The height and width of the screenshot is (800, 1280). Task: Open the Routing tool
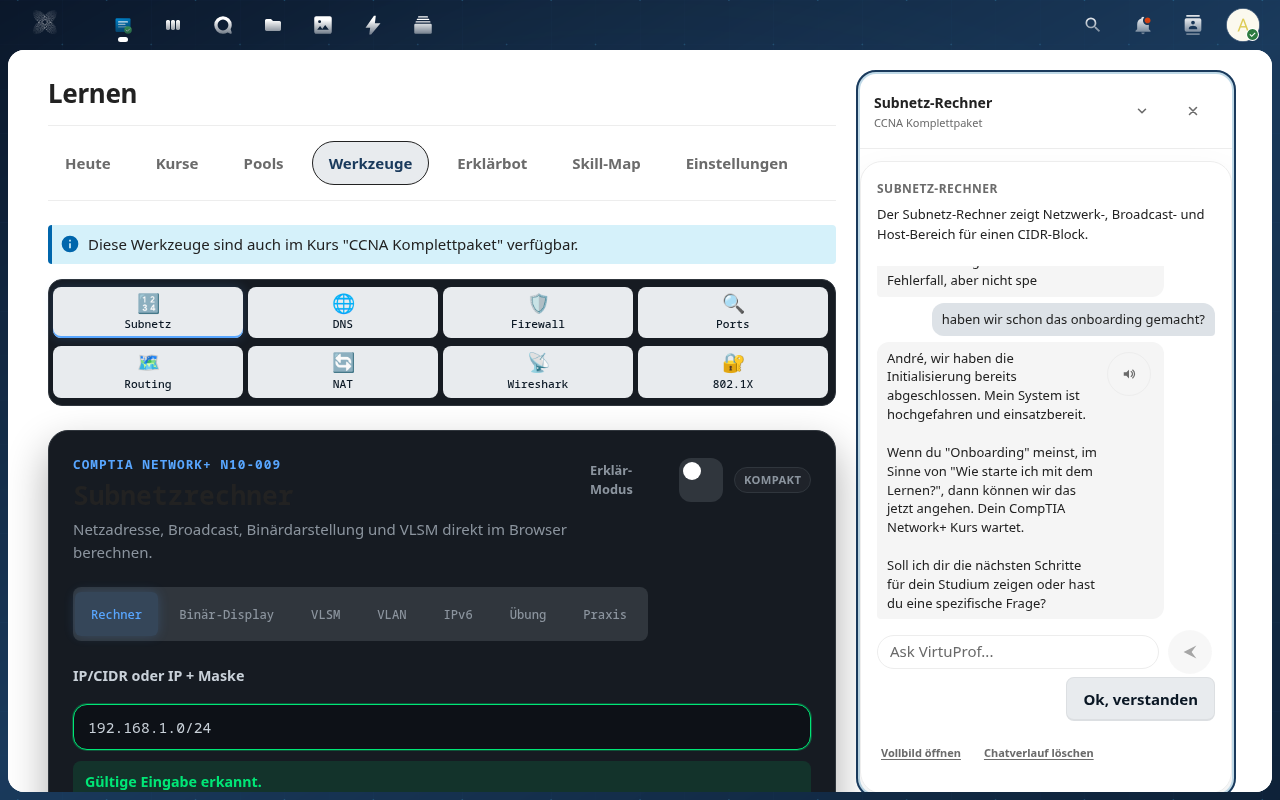pyautogui.click(x=147, y=371)
